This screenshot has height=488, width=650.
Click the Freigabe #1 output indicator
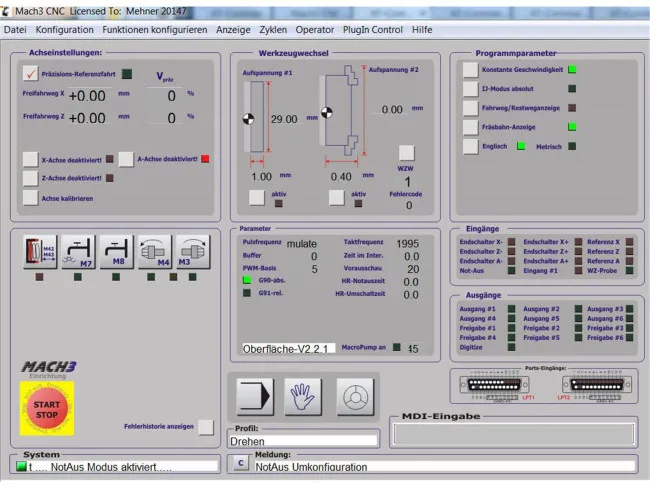click(x=512, y=328)
